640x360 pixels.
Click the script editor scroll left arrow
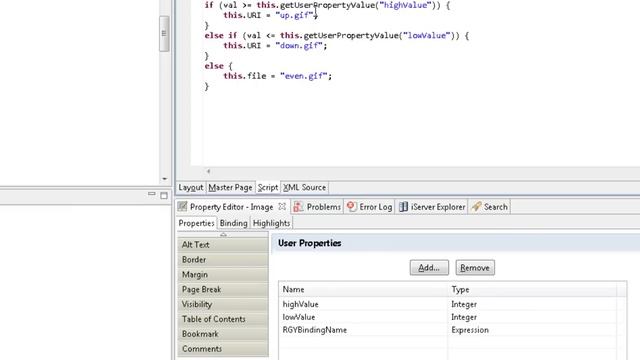point(208,171)
